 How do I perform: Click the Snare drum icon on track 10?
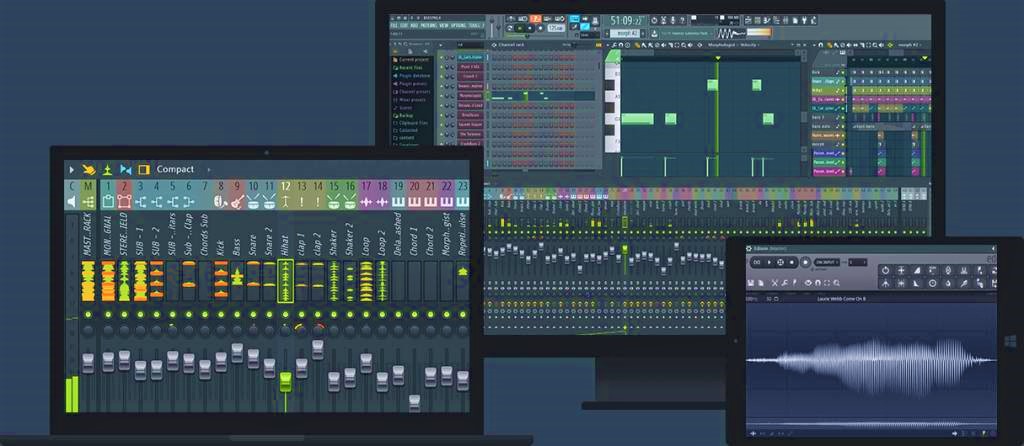pyautogui.click(x=253, y=202)
